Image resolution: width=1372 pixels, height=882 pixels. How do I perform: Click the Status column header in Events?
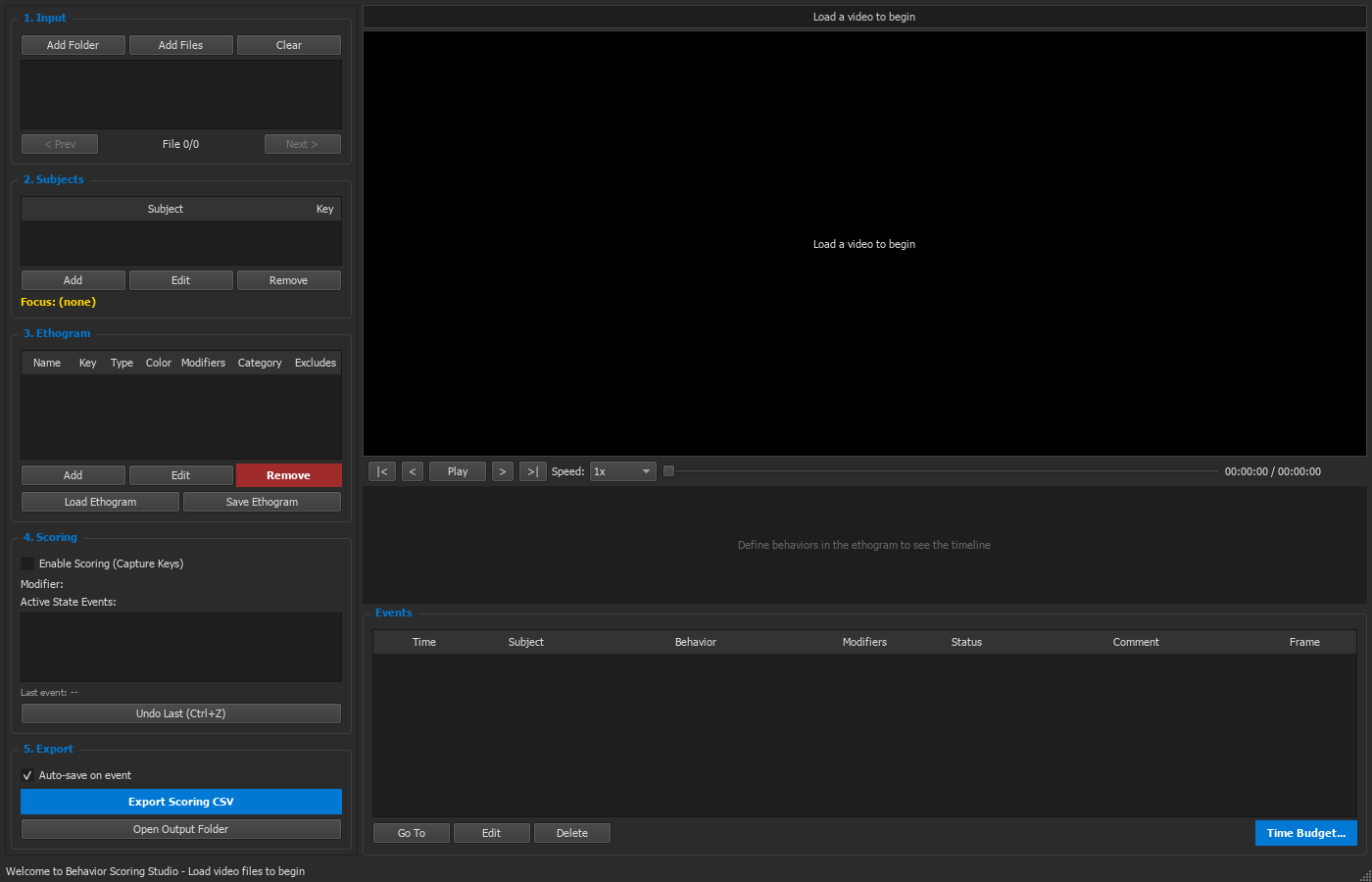pyautogui.click(x=966, y=642)
